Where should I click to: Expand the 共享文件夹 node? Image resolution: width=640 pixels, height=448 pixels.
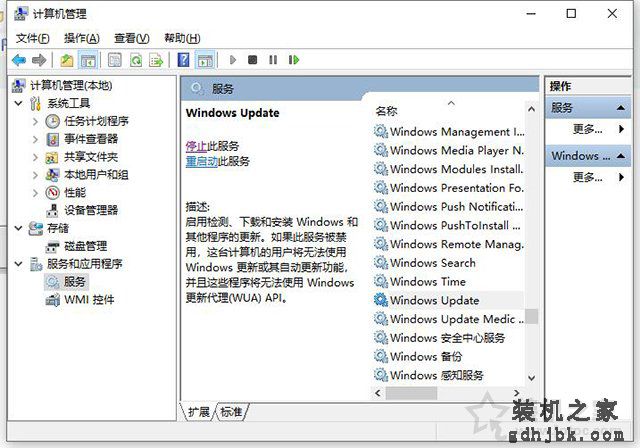[36, 157]
